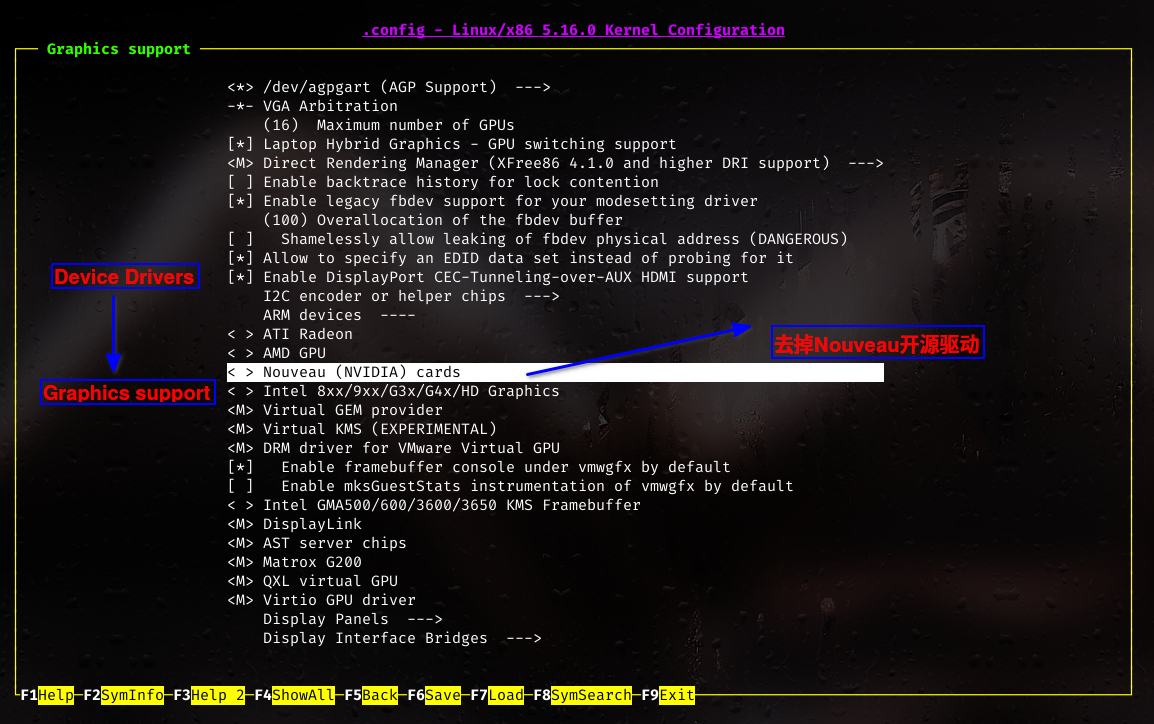Expand the Display Panels submenu
Screen dimensions: 1154x724
click(x=352, y=619)
